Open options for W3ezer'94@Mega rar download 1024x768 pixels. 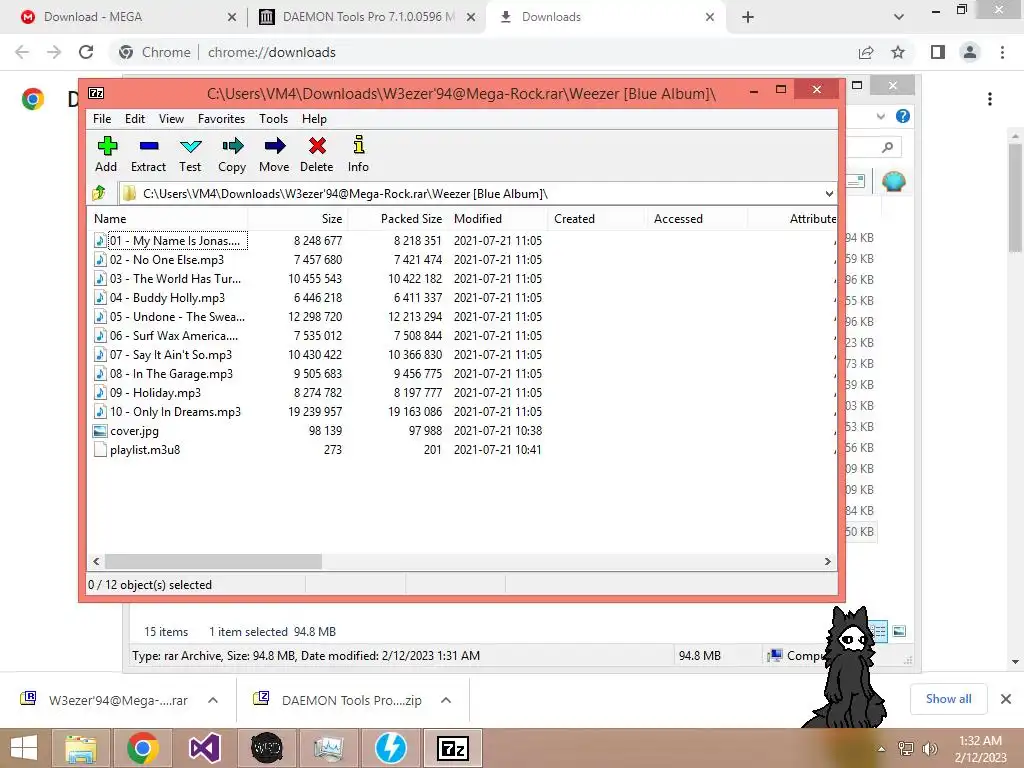tap(213, 700)
